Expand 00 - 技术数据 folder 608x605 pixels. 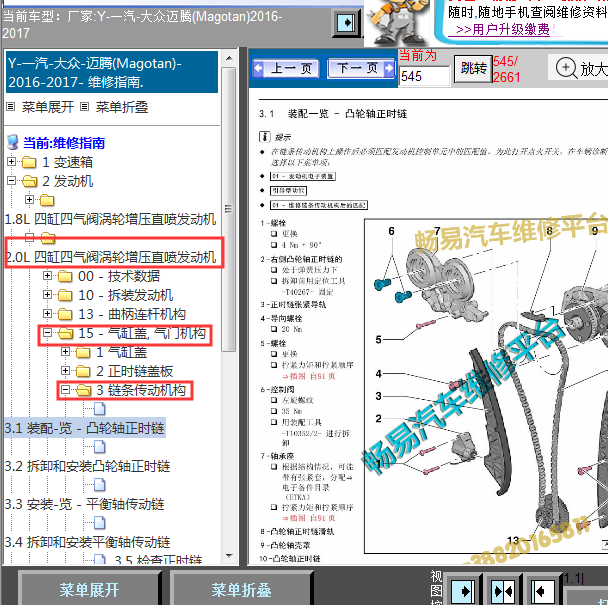click(47, 275)
